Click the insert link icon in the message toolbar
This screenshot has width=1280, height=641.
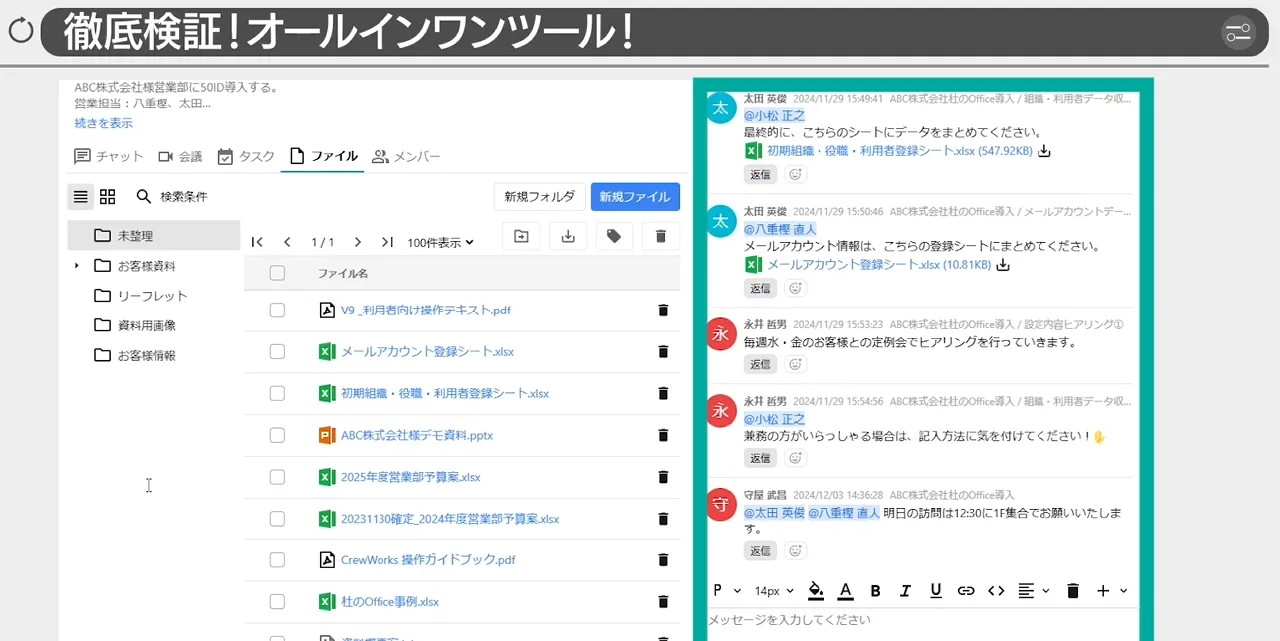[x=966, y=590]
